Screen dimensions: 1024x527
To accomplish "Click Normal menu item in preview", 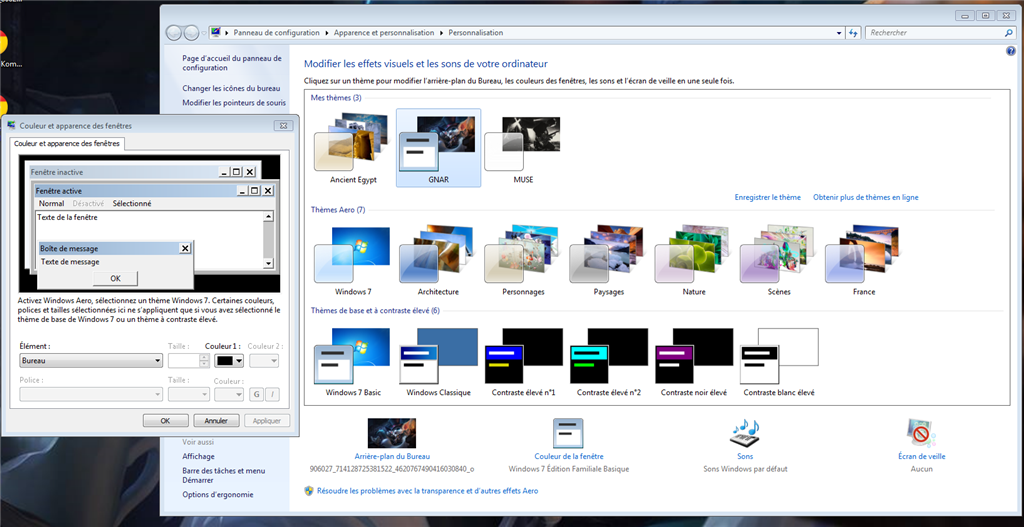I will coord(52,204).
